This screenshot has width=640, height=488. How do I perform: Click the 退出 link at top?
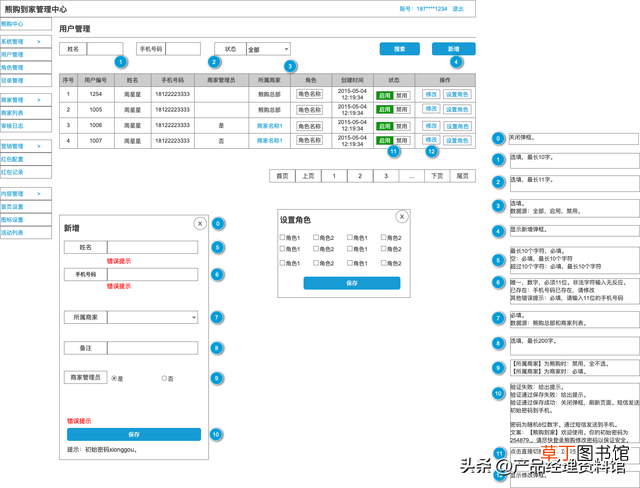click(458, 9)
